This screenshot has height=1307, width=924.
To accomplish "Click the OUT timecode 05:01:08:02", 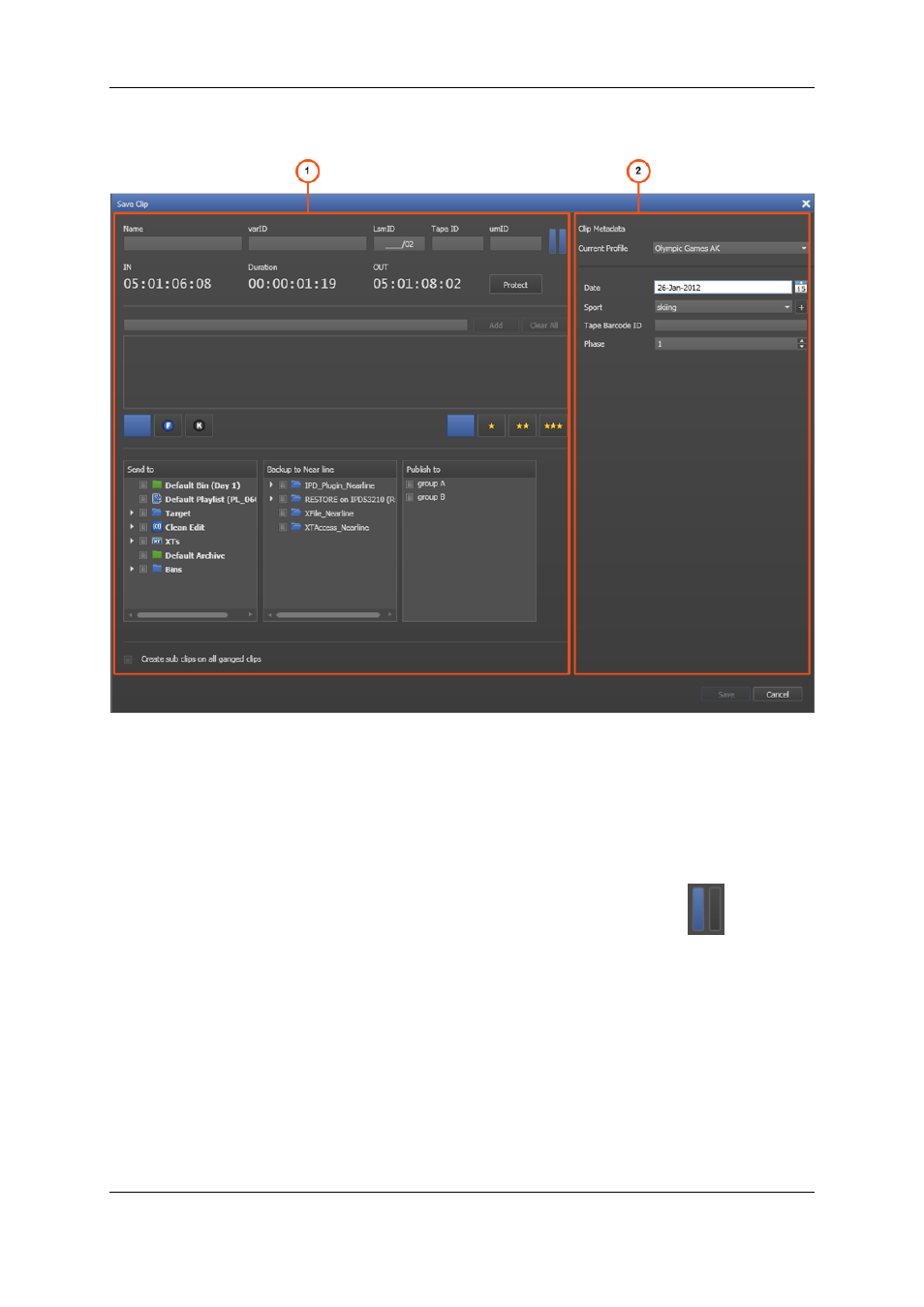I will (417, 284).
